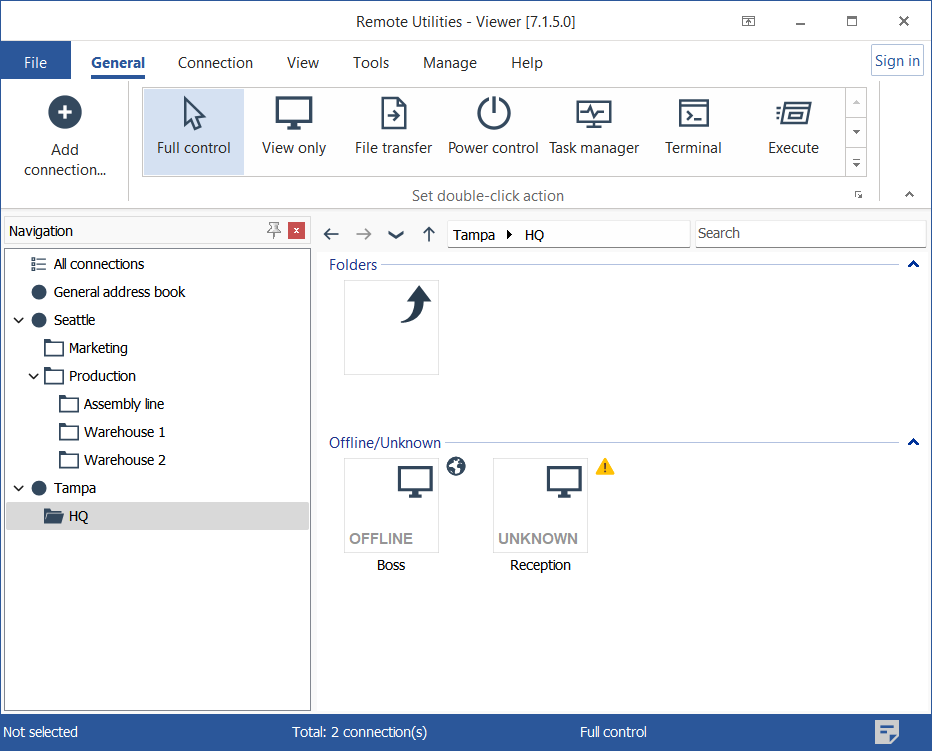Select the HQ folder in the tree

click(158, 516)
